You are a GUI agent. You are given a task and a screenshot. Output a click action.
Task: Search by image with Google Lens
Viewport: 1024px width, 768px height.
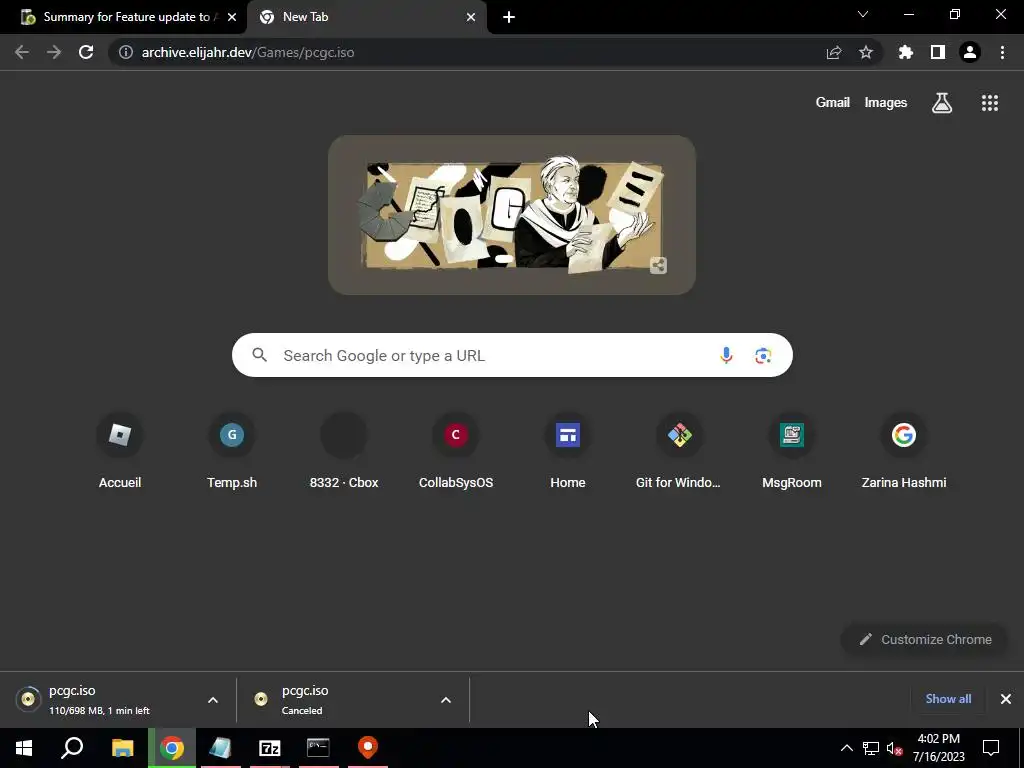pos(763,355)
